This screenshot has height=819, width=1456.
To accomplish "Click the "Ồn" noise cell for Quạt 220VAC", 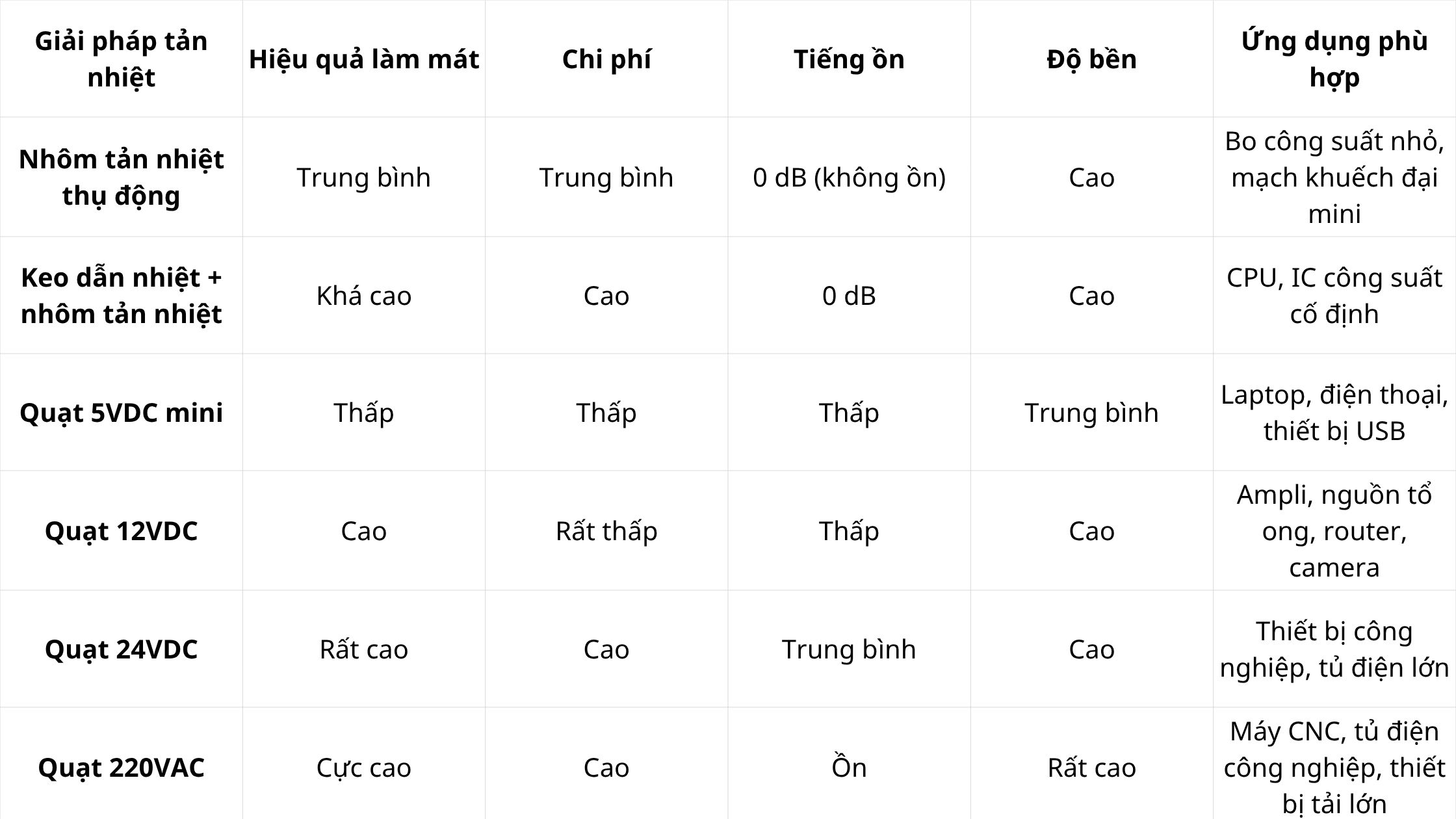I will point(849,768).
